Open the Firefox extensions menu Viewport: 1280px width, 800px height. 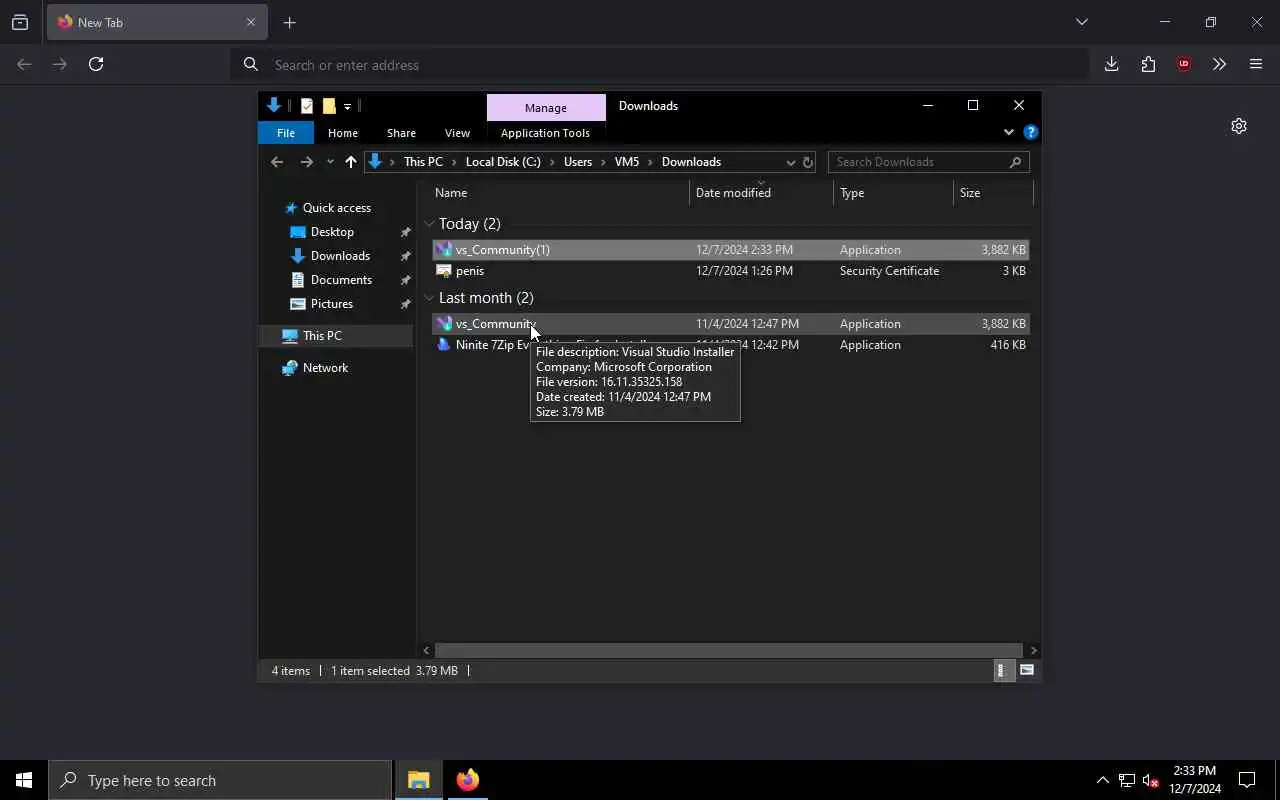(x=1148, y=64)
